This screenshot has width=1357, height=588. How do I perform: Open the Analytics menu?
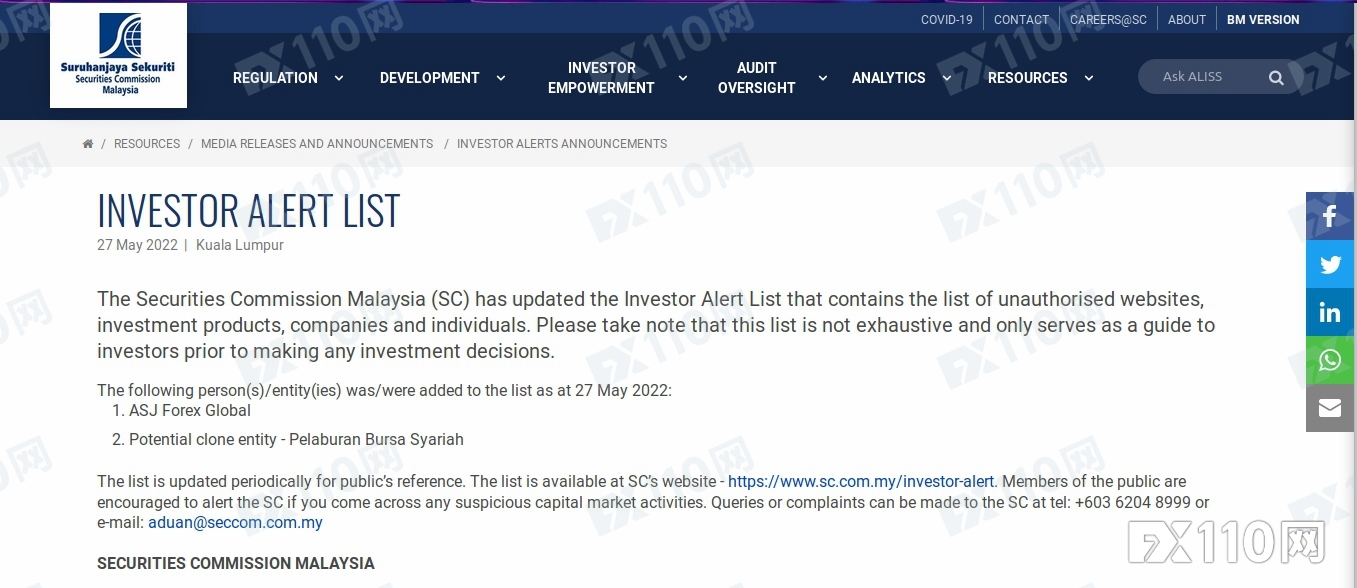pyautogui.click(x=888, y=78)
